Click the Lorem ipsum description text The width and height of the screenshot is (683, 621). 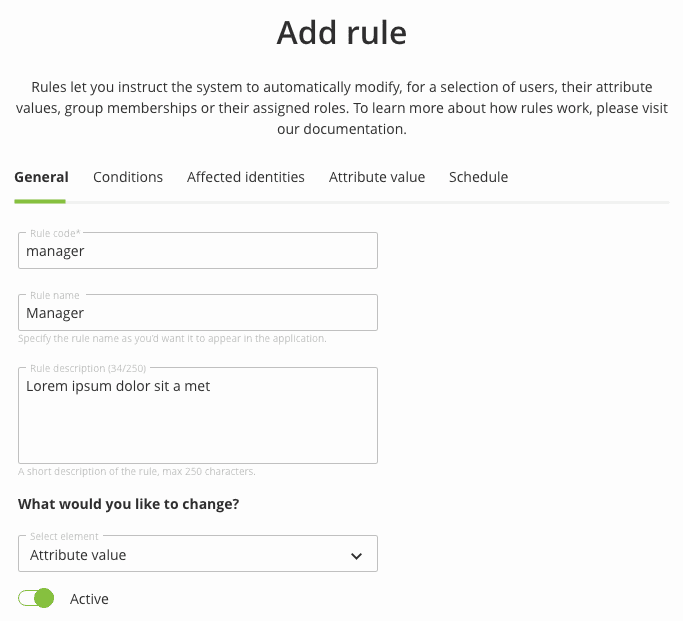118,386
